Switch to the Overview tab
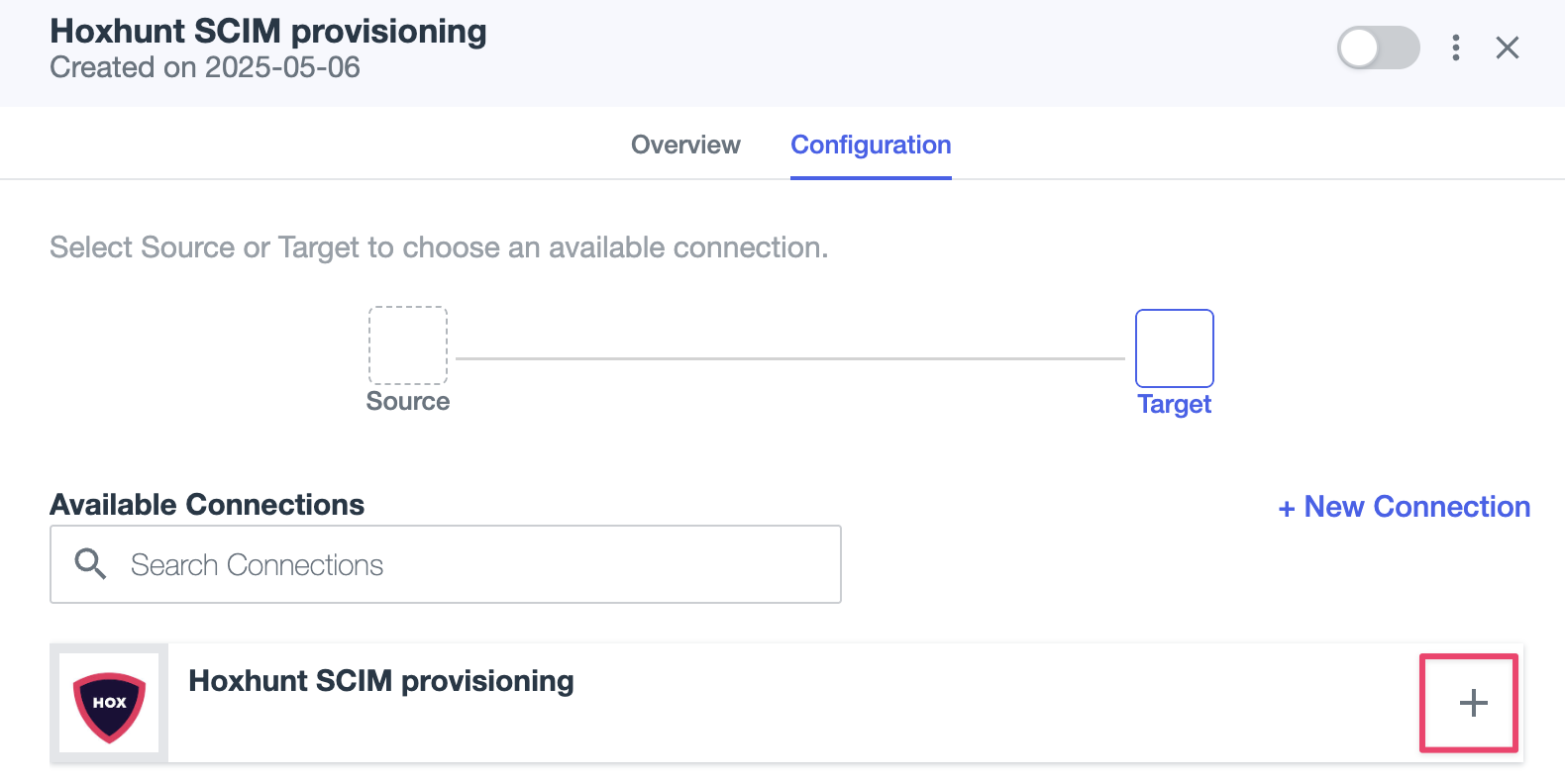 click(685, 145)
